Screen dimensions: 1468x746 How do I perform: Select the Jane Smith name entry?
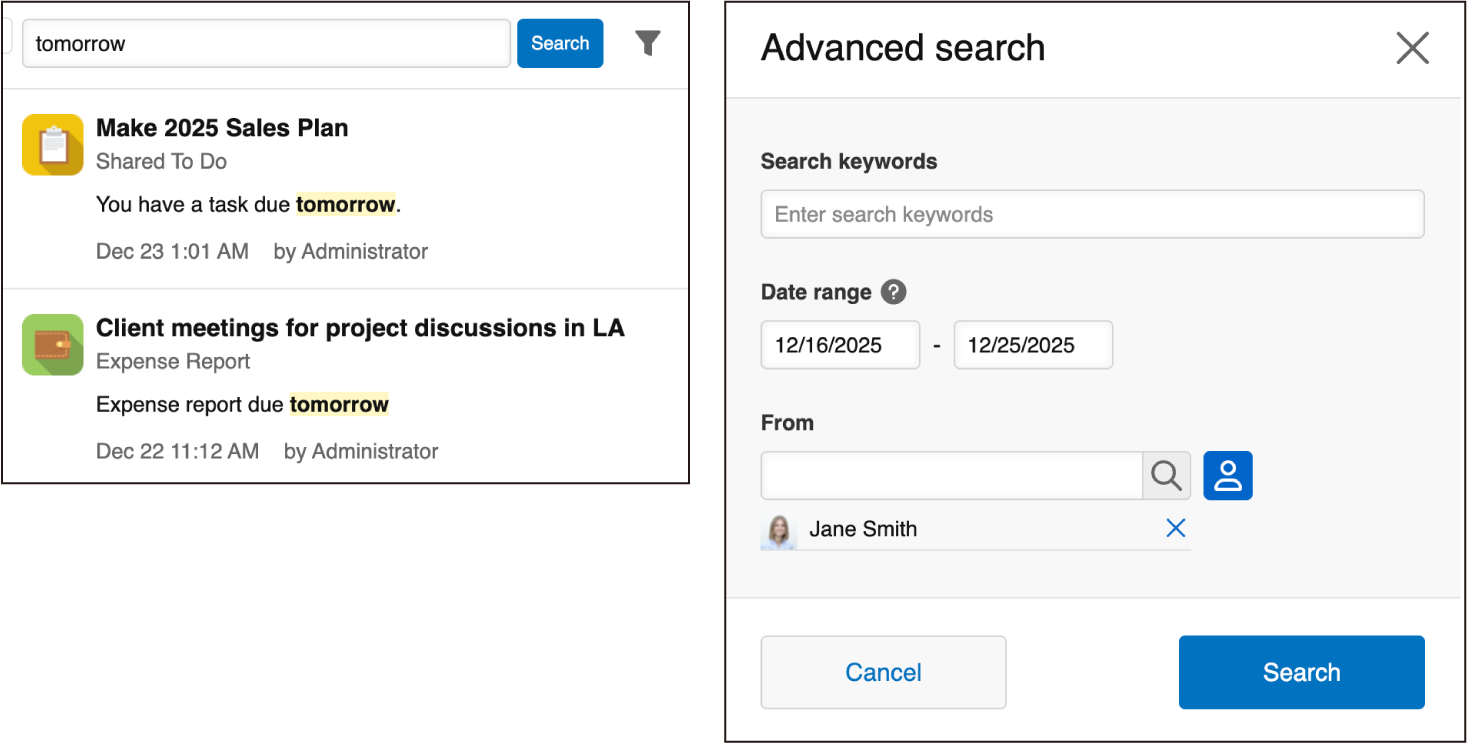point(863,529)
